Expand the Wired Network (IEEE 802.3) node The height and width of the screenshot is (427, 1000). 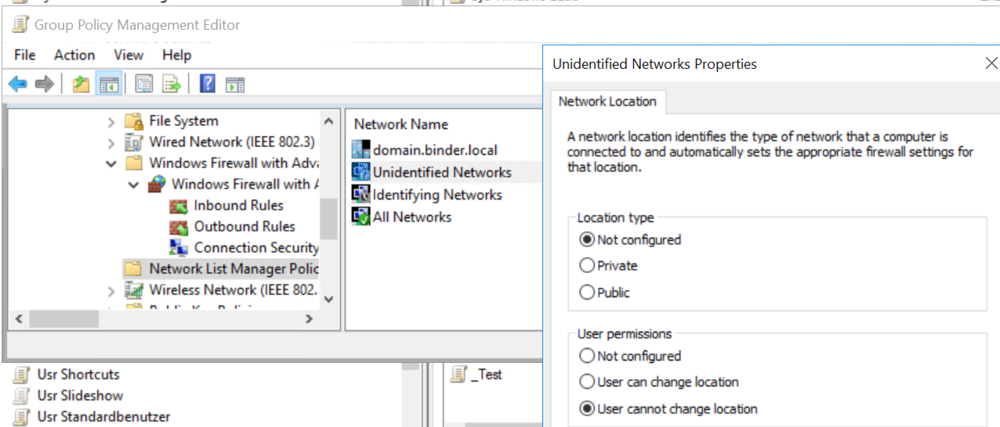[x=112, y=142]
